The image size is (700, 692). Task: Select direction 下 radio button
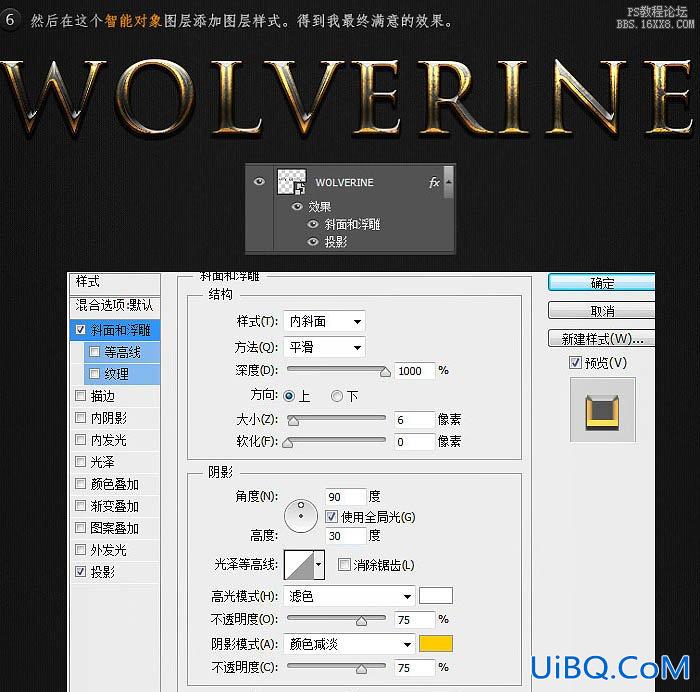tap(337, 396)
